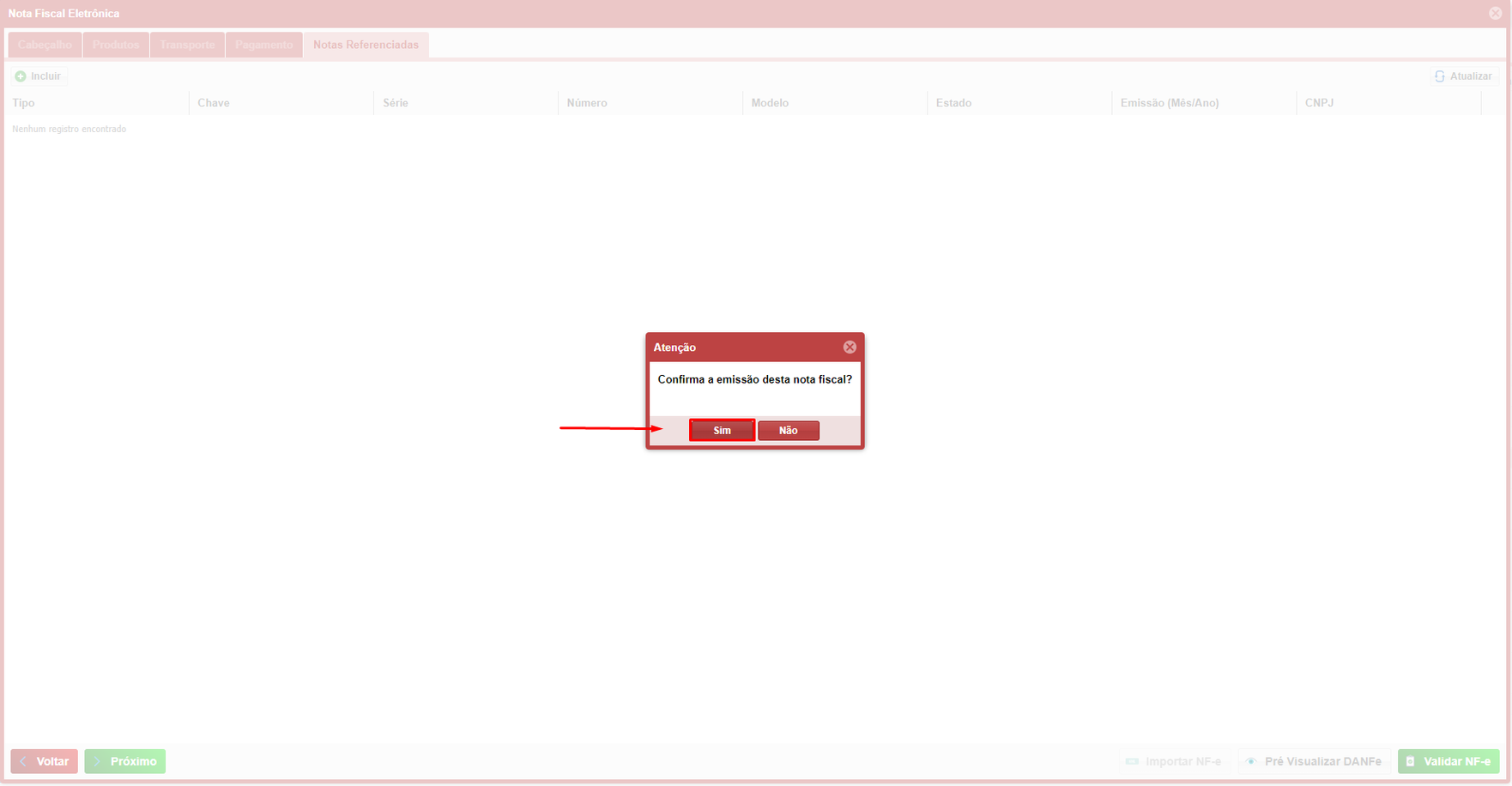Click the Pré Visualizar DANFe eye icon
This screenshot has height=786, width=1512.
point(1251,761)
